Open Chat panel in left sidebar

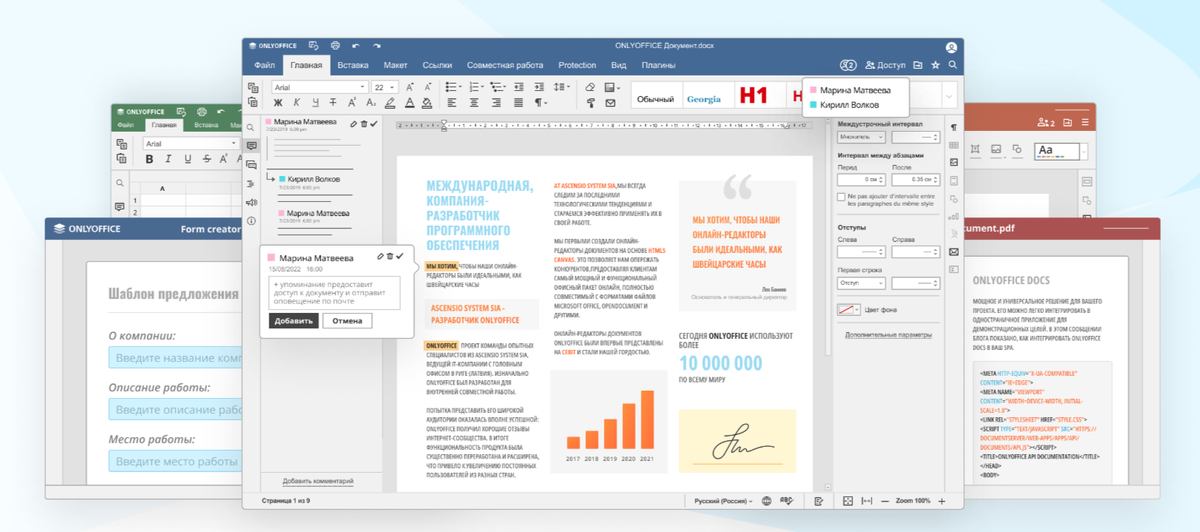[251, 164]
